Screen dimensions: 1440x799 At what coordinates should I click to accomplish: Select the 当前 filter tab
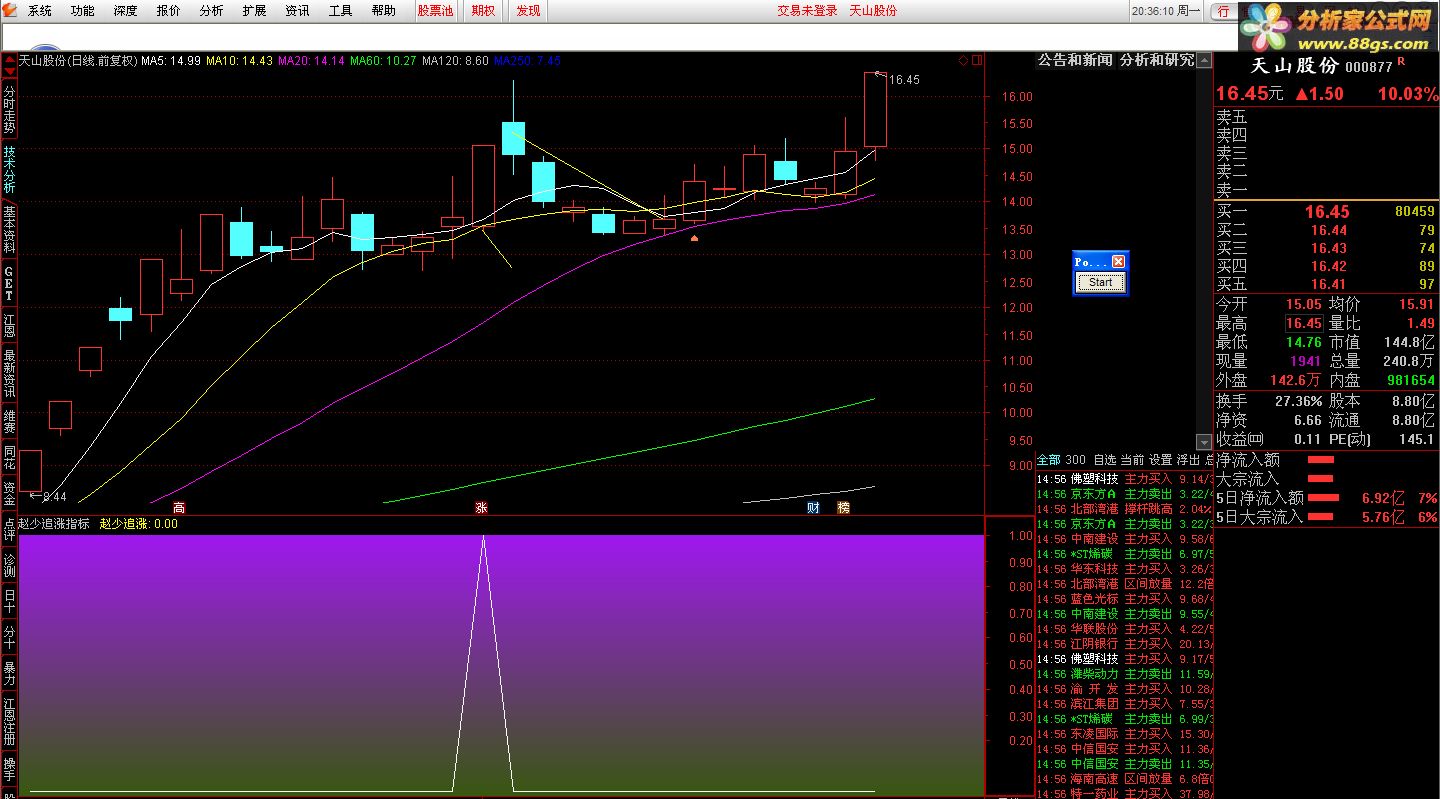[1132, 460]
